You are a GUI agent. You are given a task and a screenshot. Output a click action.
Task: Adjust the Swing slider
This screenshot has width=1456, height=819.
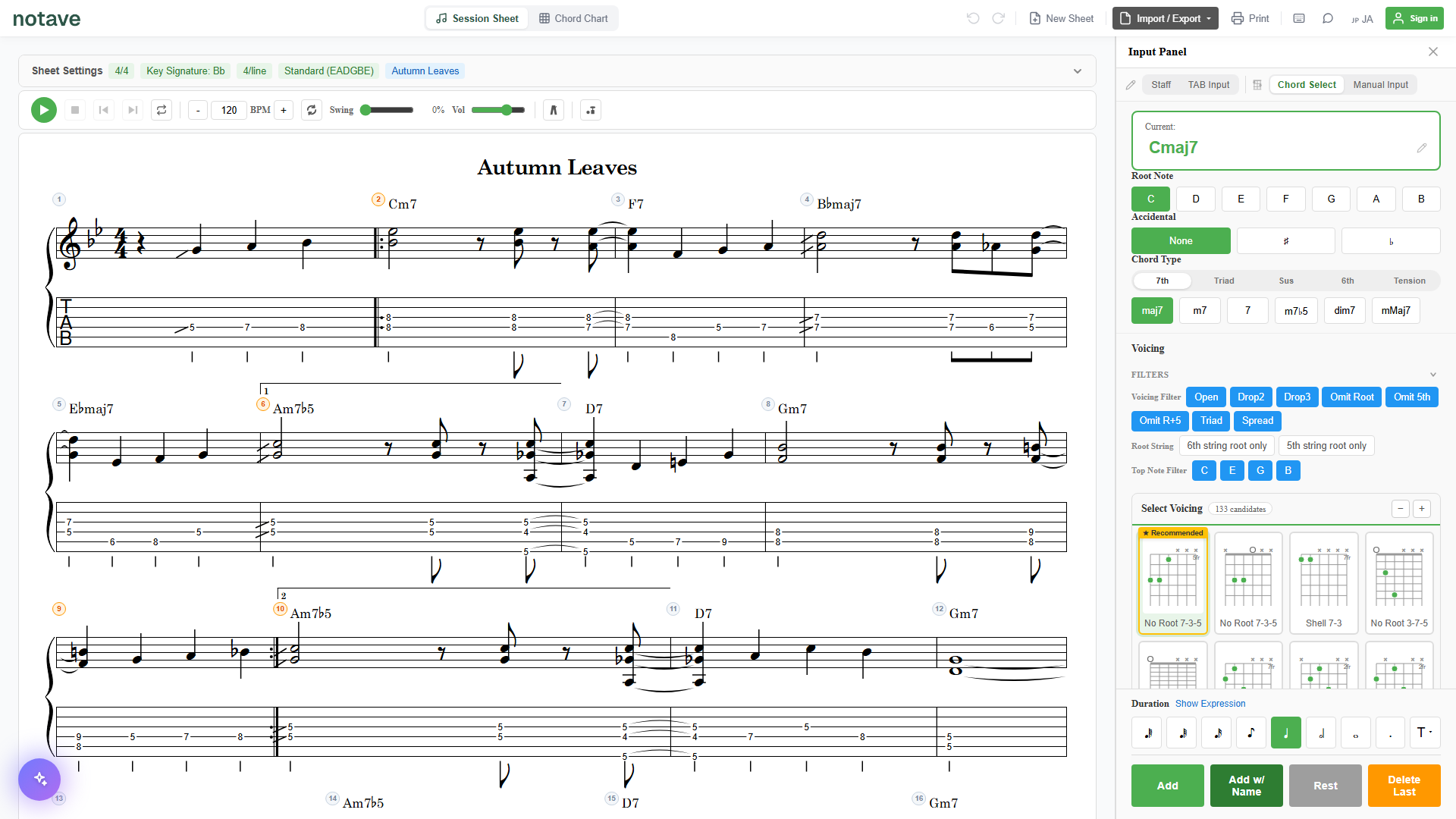pyautogui.click(x=387, y=110)
